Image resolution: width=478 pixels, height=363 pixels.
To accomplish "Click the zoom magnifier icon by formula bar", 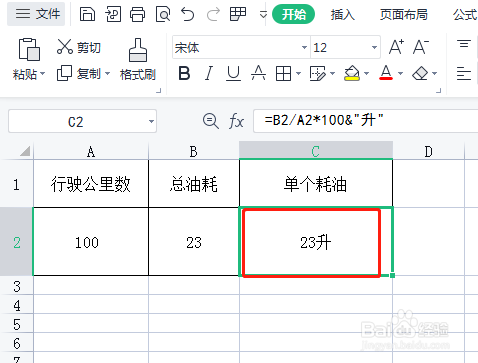I will click(x=211, y=121).
